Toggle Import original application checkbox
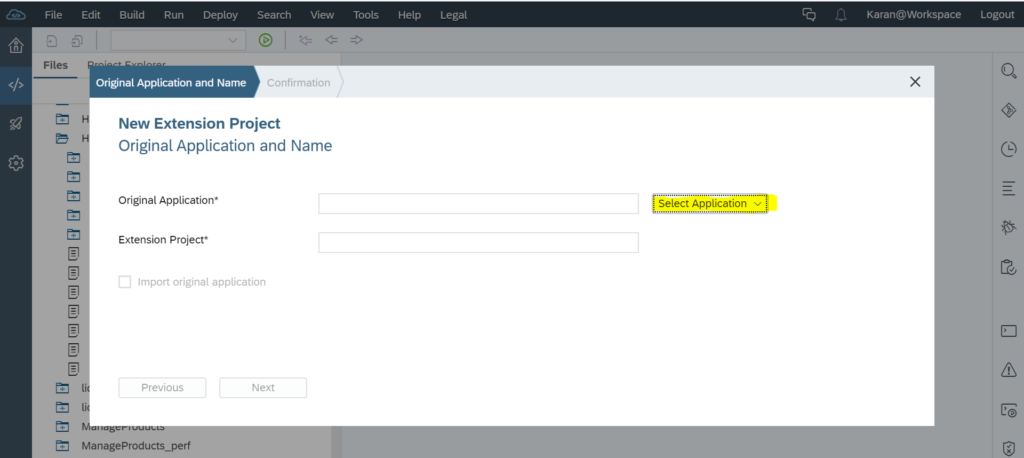Screen dimensions: 1024x458 (x=124, y=282)
